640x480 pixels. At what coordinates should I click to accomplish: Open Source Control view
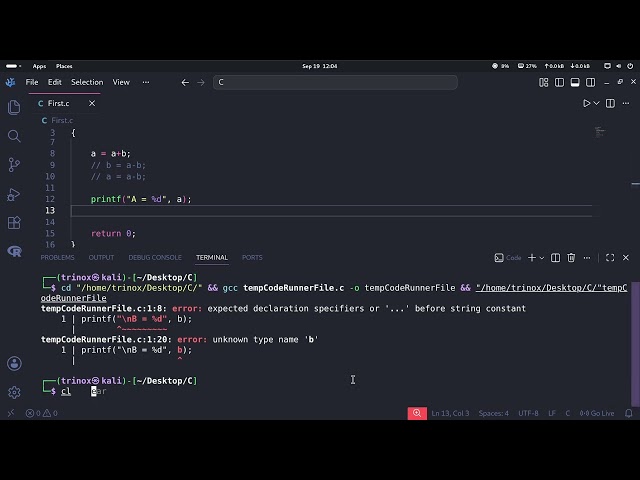tap(14, 165)
